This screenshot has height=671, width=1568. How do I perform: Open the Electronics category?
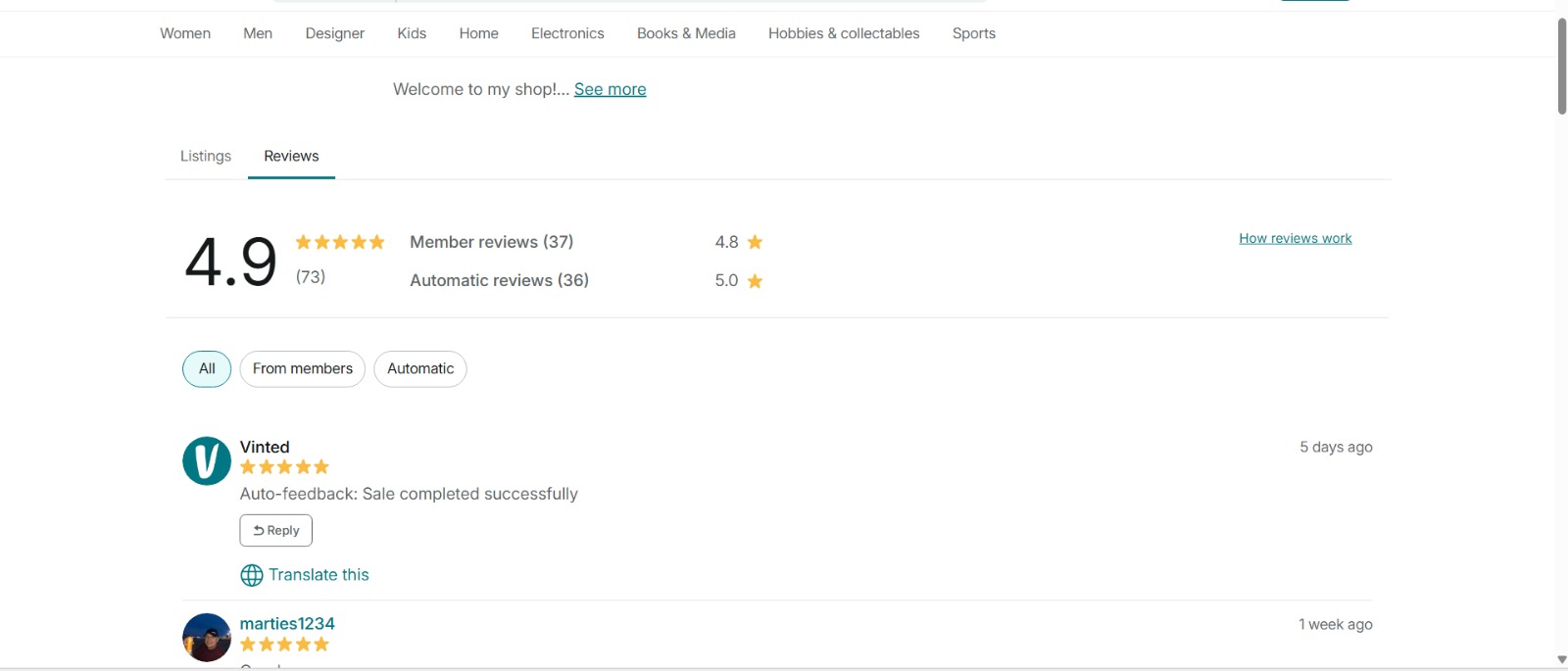tap(567, 33)
